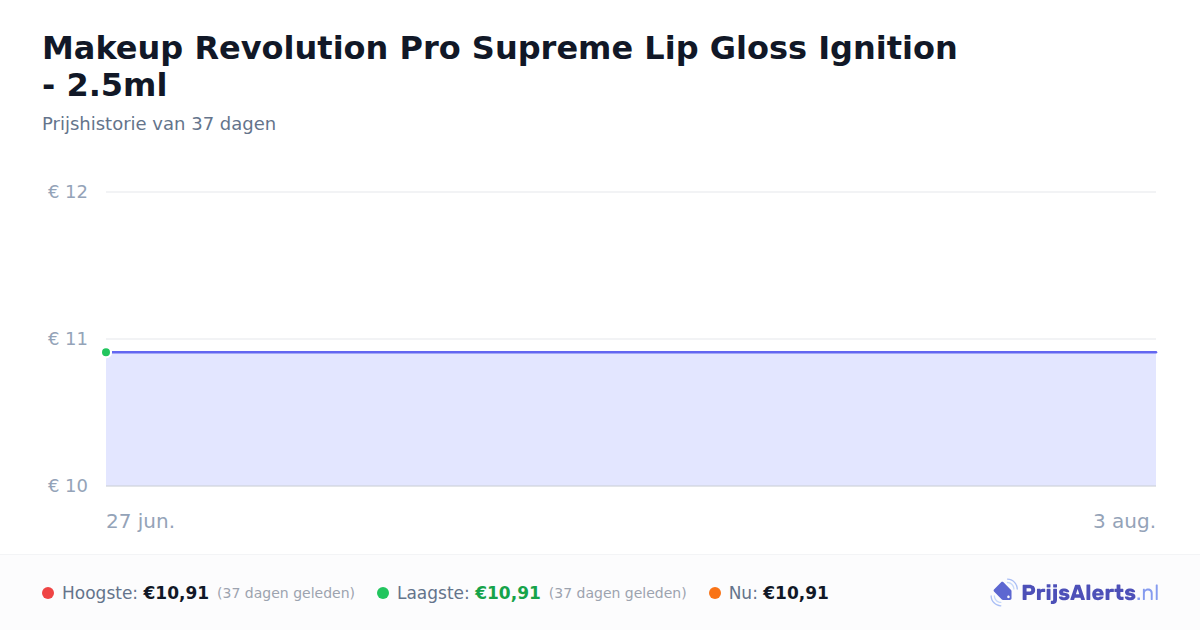Image resolution: width=1200 pixels, height=630 pixels.
Task: Click the green Laagste indicator dot
Action: pyautogui.click(x=383, y=593)
